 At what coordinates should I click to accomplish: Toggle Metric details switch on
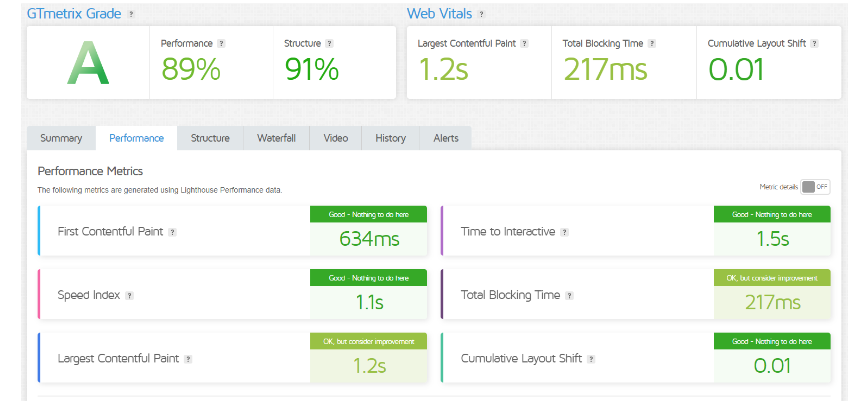coord(816,187)
